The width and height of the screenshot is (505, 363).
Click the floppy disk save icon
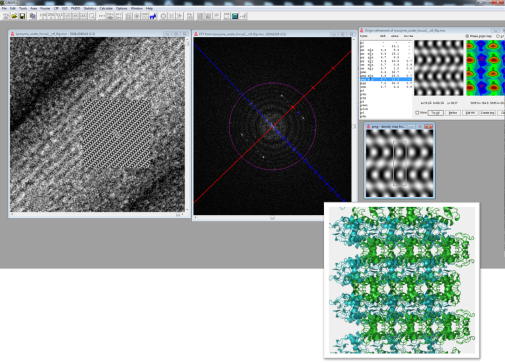(x=22, y=16)
